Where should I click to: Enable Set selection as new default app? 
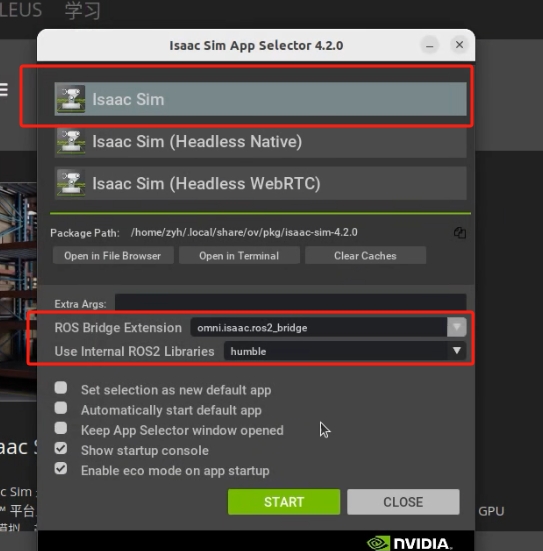coord(61,388)
